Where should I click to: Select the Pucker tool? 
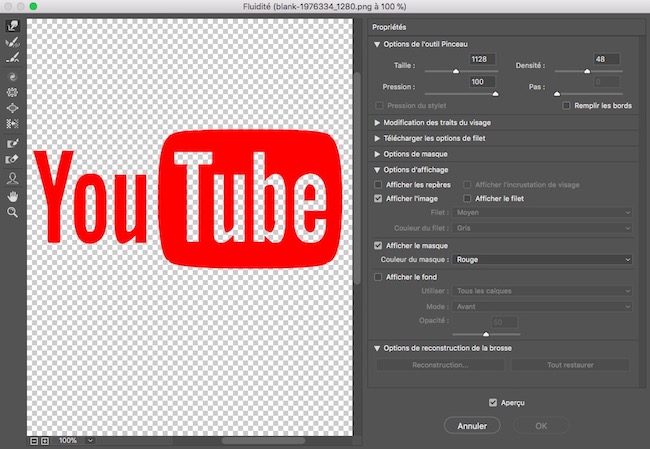12,92
